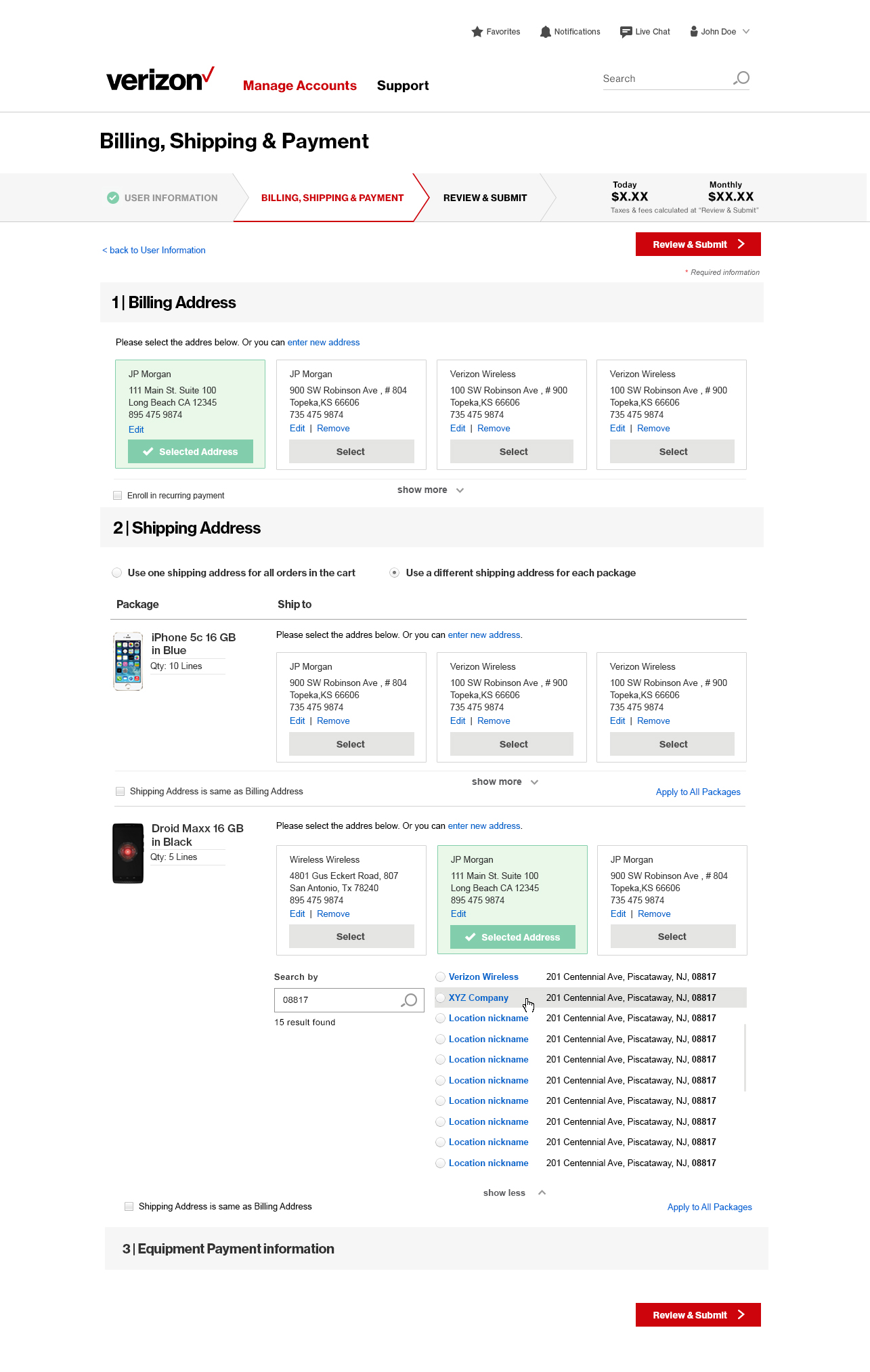Click 'Qty: 10 Lines' text
This screenshot has height=1372, width=870.
tap(176, 666)
